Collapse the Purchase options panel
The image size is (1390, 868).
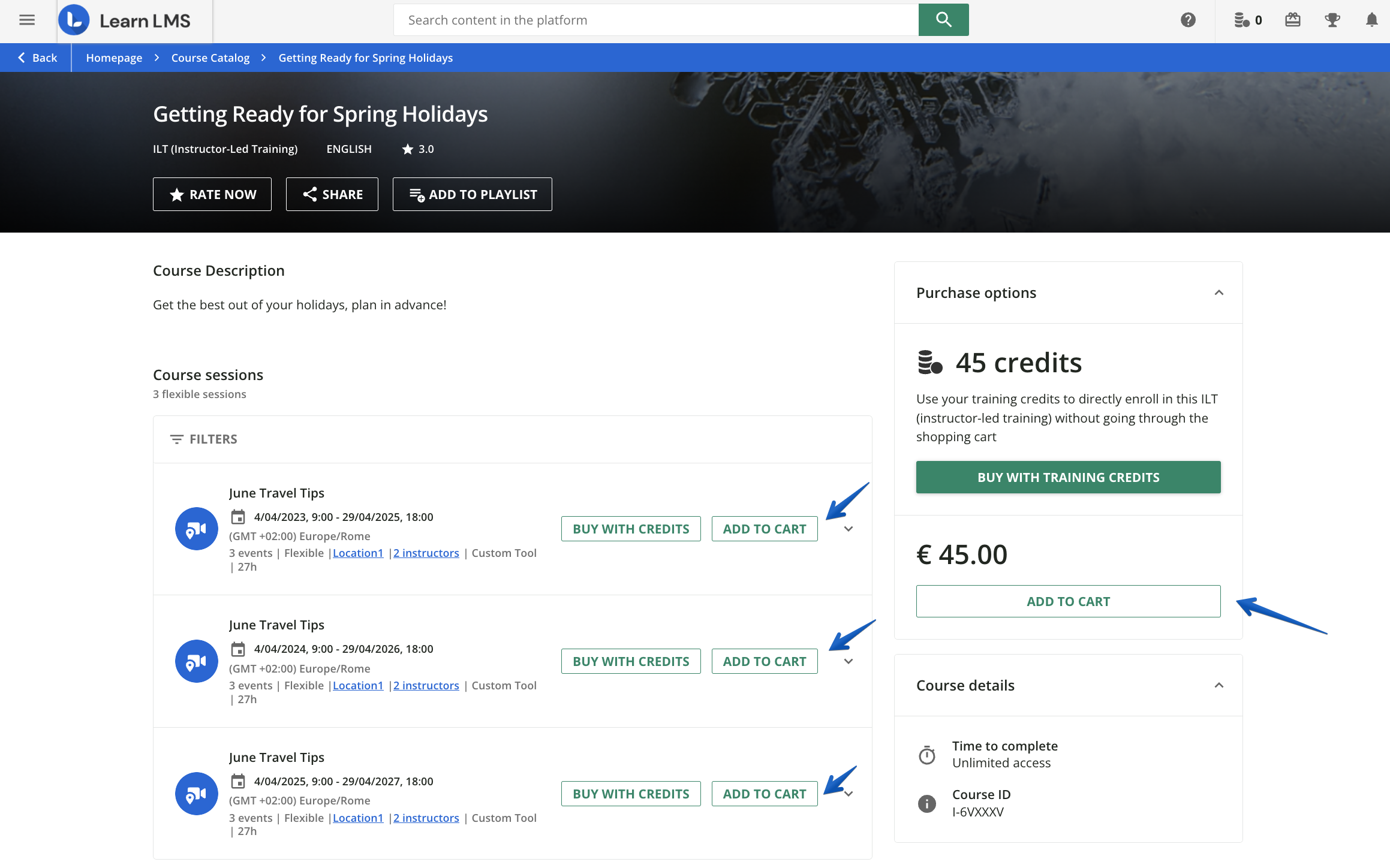point(1218,293)
